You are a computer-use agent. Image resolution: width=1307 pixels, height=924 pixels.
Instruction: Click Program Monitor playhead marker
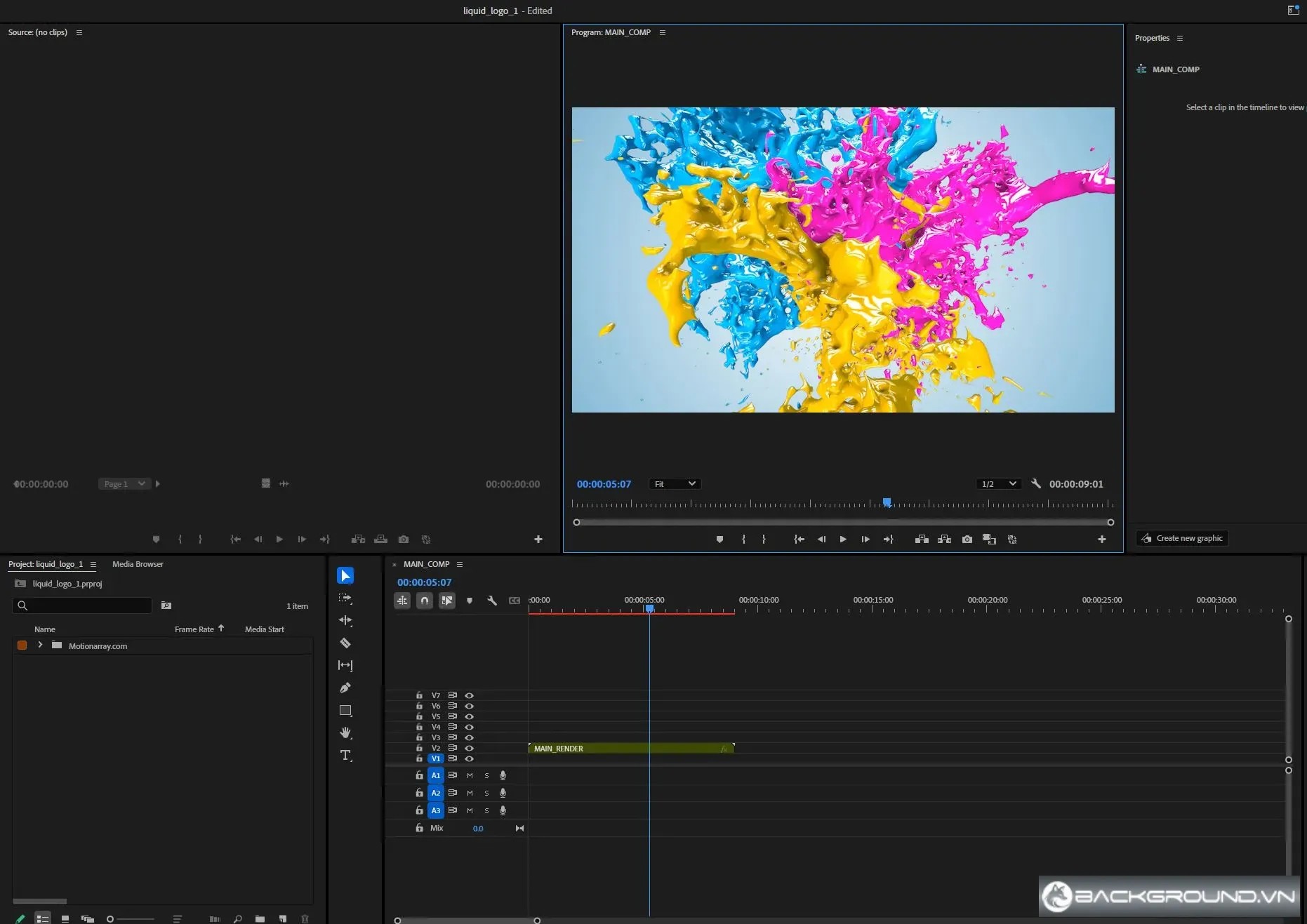click(x=887, y=502)
